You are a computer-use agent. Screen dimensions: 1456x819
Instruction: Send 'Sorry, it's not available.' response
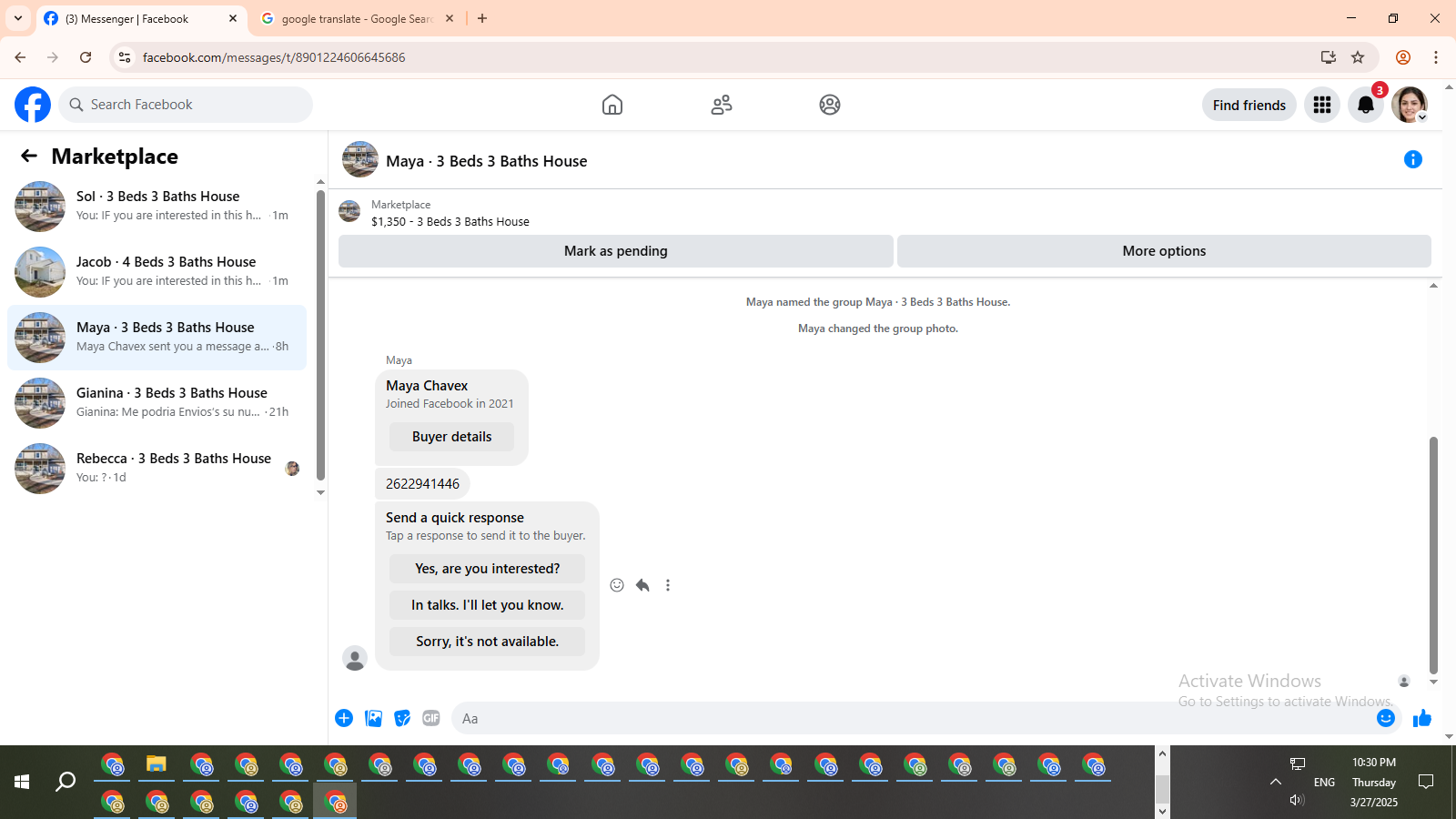488,642
